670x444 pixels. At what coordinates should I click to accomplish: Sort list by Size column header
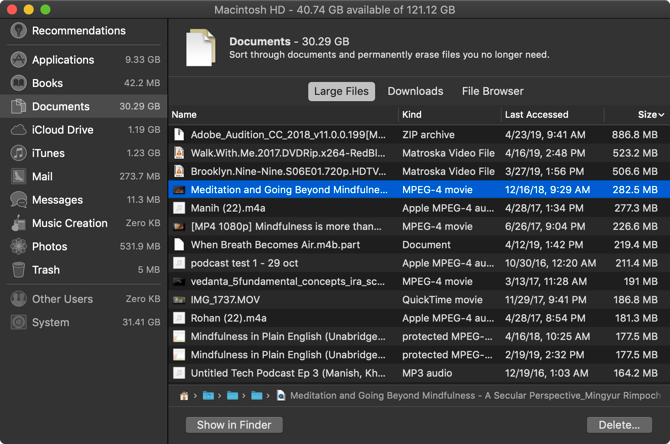pos(648,115)
